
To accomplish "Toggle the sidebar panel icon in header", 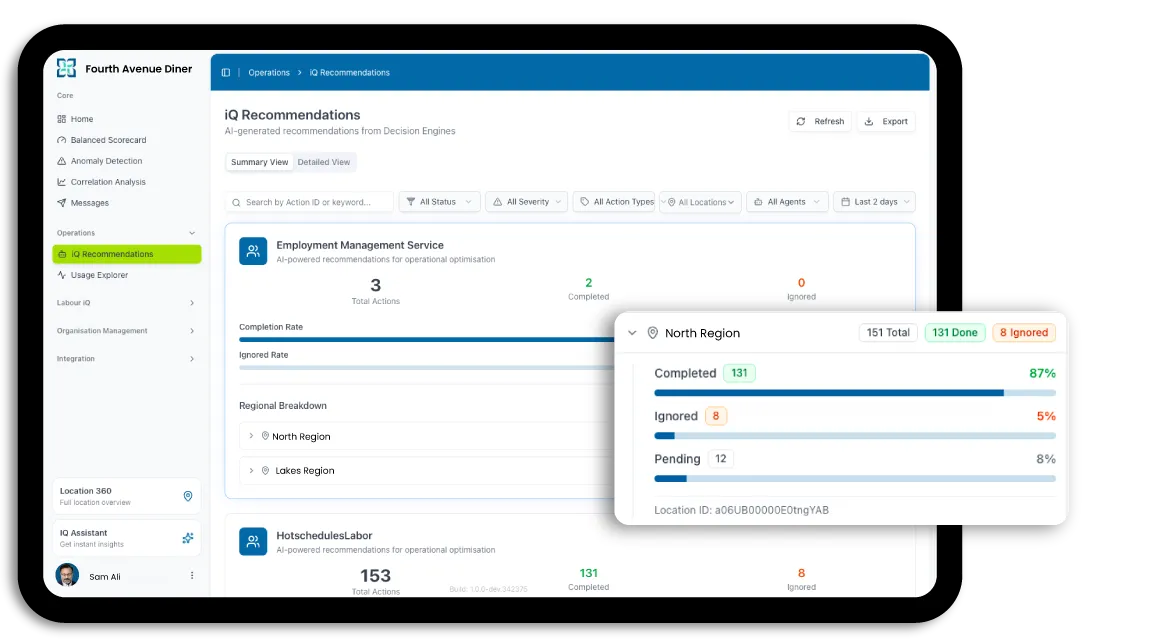I will (225, 73).
